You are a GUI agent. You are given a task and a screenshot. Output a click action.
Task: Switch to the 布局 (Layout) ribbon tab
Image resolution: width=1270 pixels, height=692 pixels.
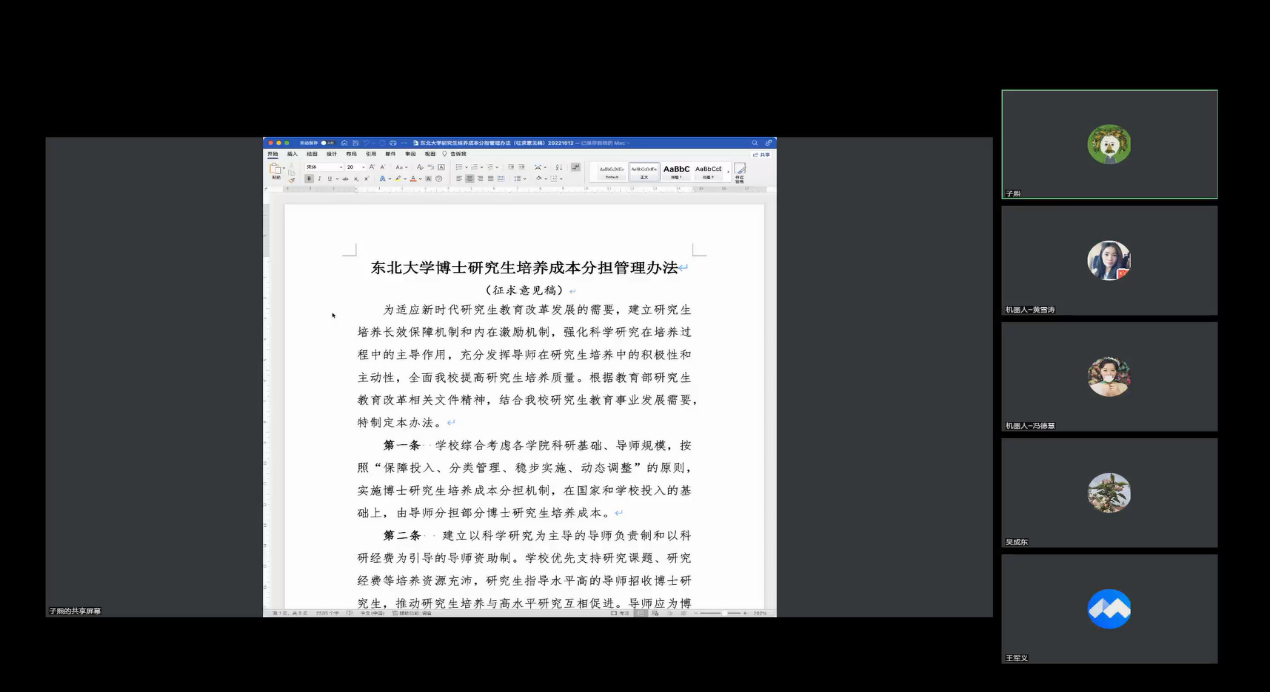pos(351,154)
